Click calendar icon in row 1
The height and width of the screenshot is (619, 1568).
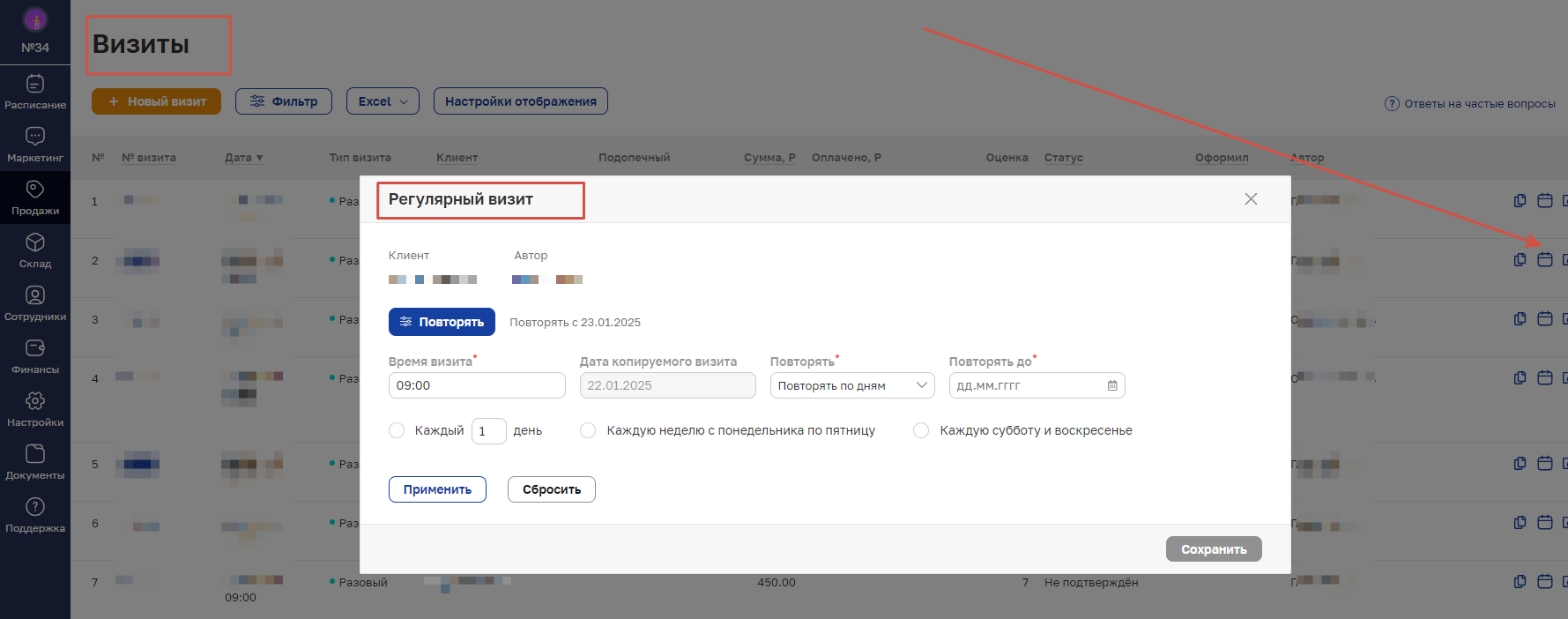click(1545, 201)
